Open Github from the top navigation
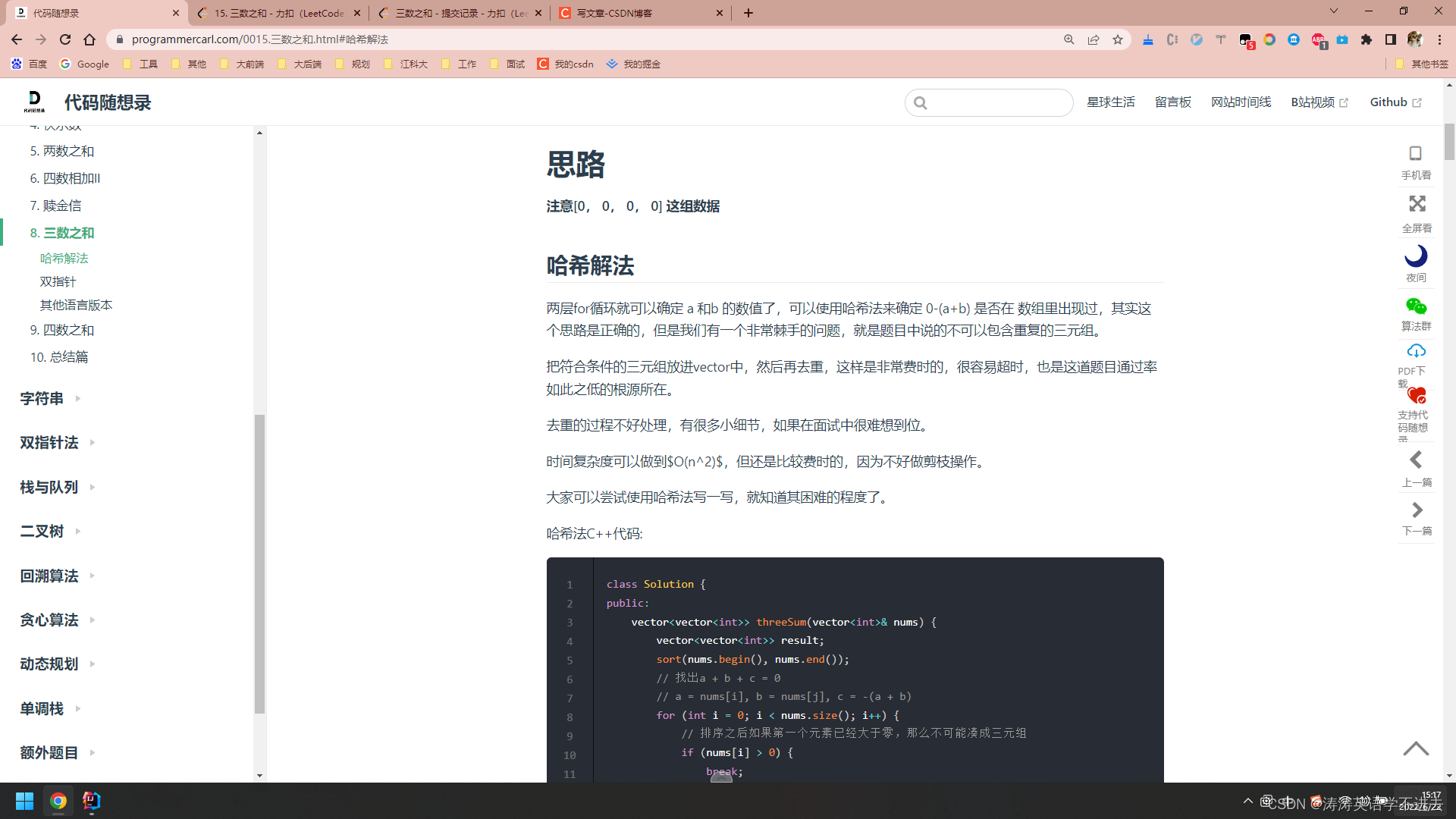1456x819 pixels. (x=1389, y=102)
